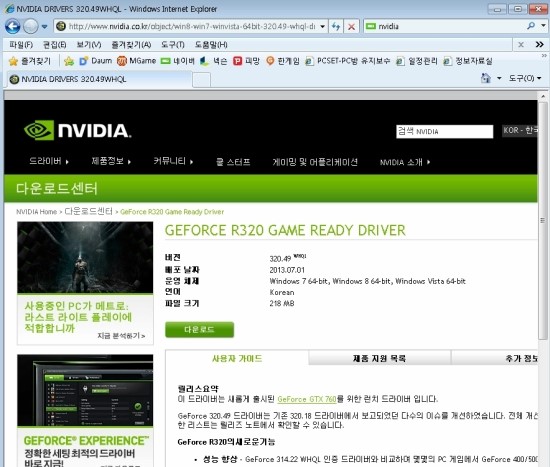
Task: Click the vertical scrollbar thumb
Action: 543,221
